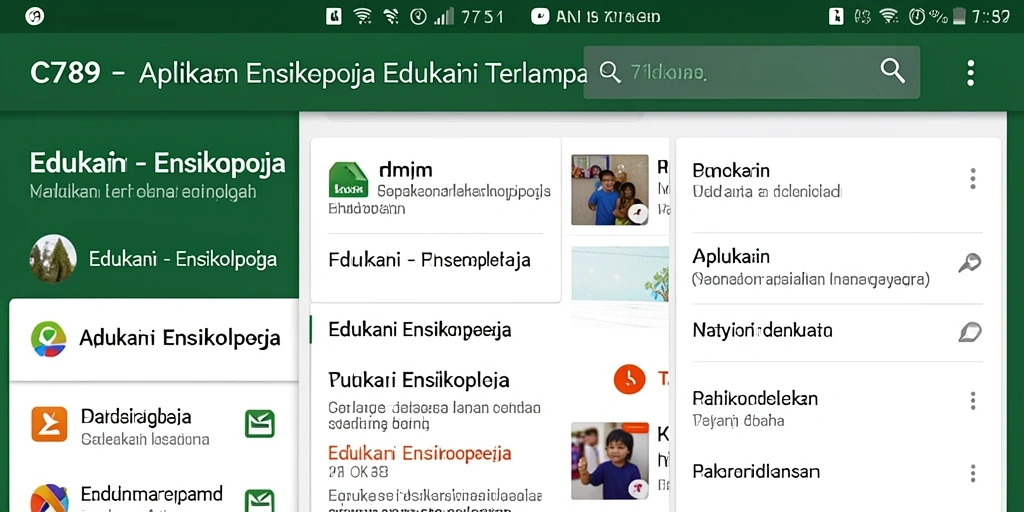
Task: Open the Natyiori denkuata list entry
Action: click(837, 331)
